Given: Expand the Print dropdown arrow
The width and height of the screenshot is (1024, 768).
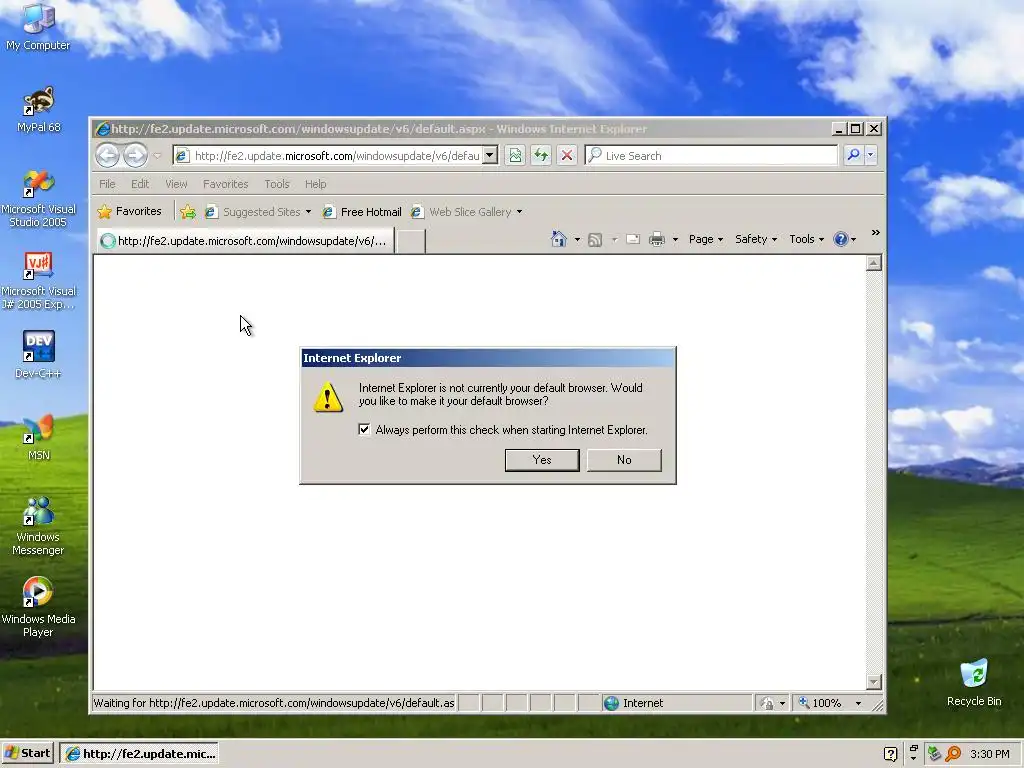Looking at the screenshot, I should click(675, 240).
